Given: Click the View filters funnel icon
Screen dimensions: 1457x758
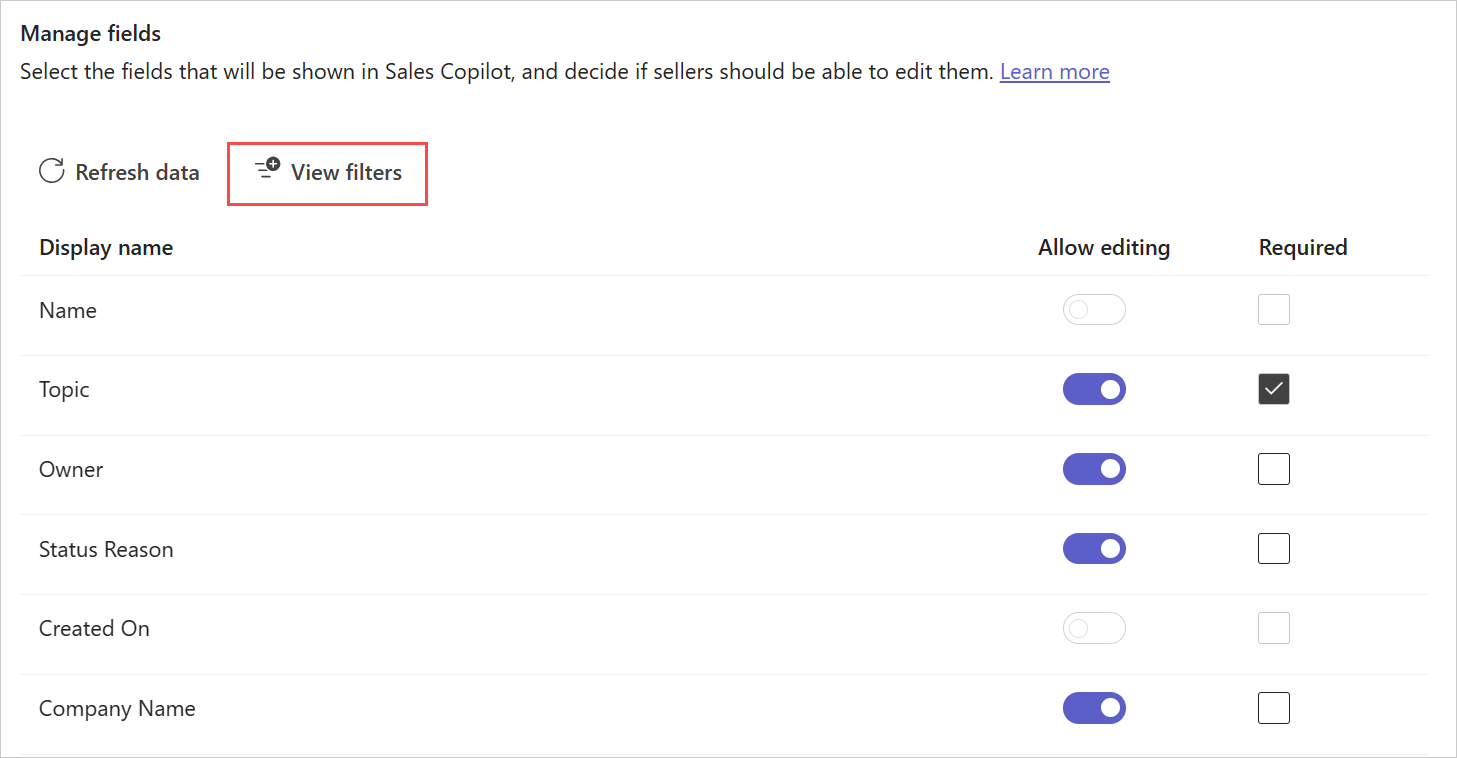Looking at the screenshot, I should [x=267, y=169].
